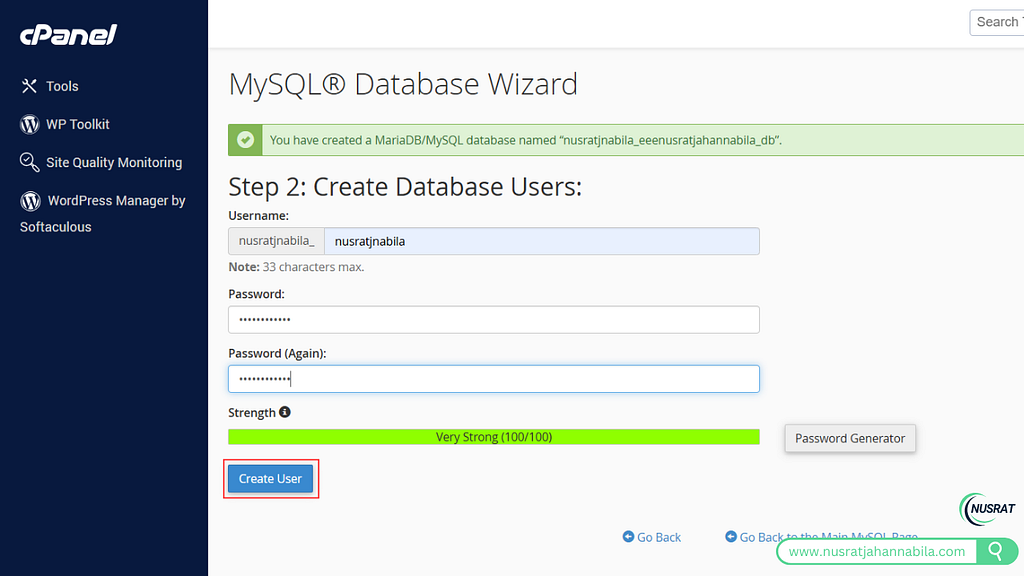Click the Very Strong strength meter
The height and width of the screenshot is (576, 1024).
point(494,437)
